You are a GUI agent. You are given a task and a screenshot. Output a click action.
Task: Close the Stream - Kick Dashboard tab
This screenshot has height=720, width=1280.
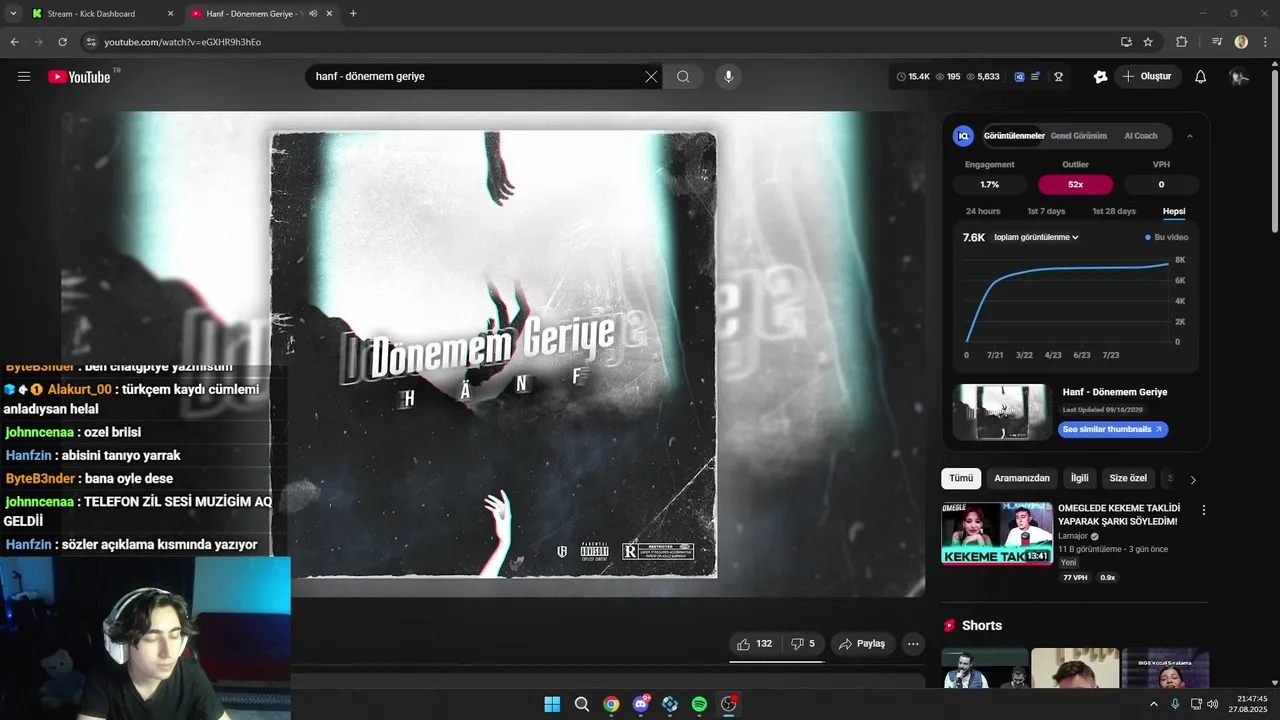170,14
